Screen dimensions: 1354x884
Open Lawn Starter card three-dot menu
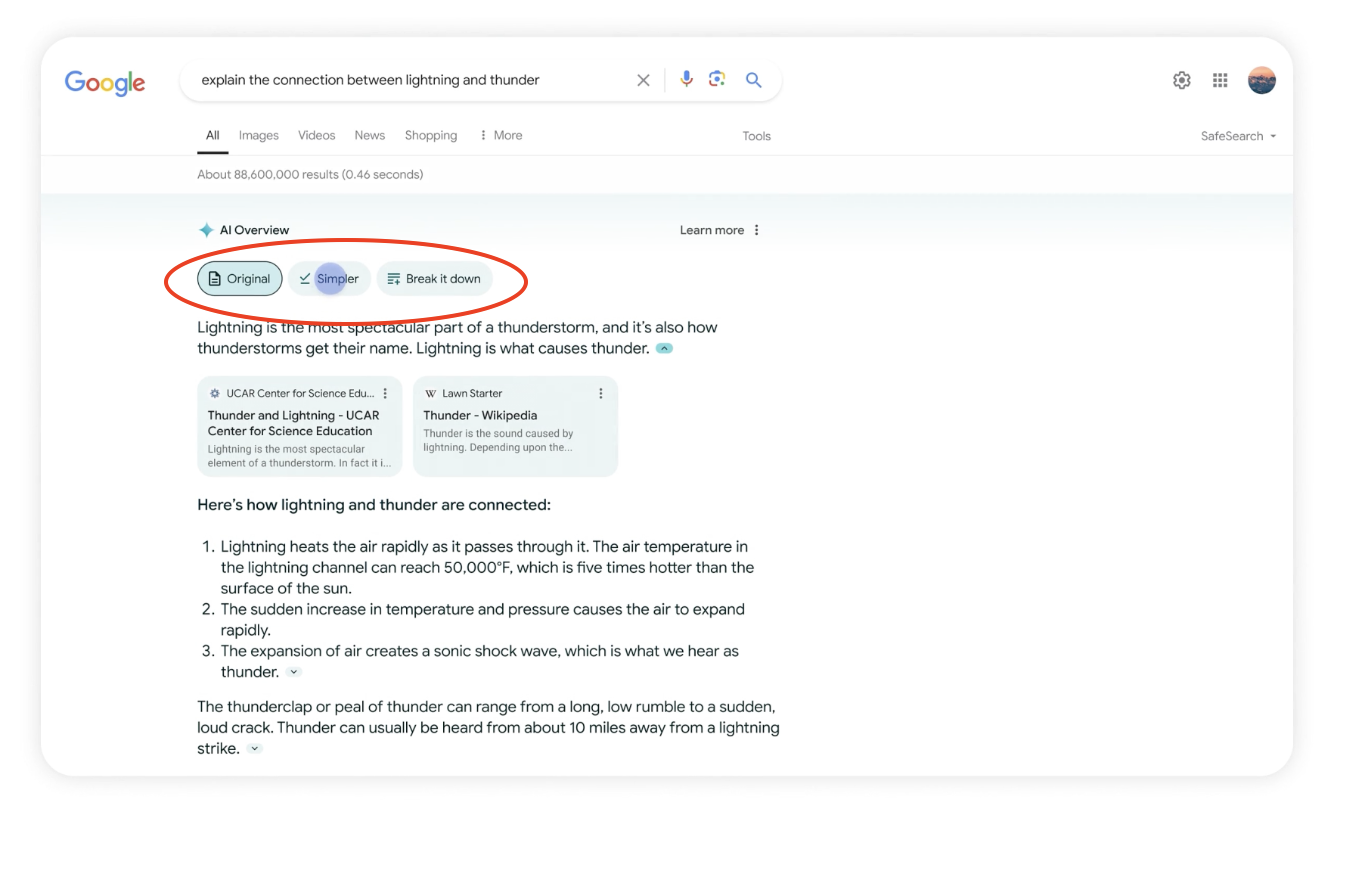pos(601,394)
